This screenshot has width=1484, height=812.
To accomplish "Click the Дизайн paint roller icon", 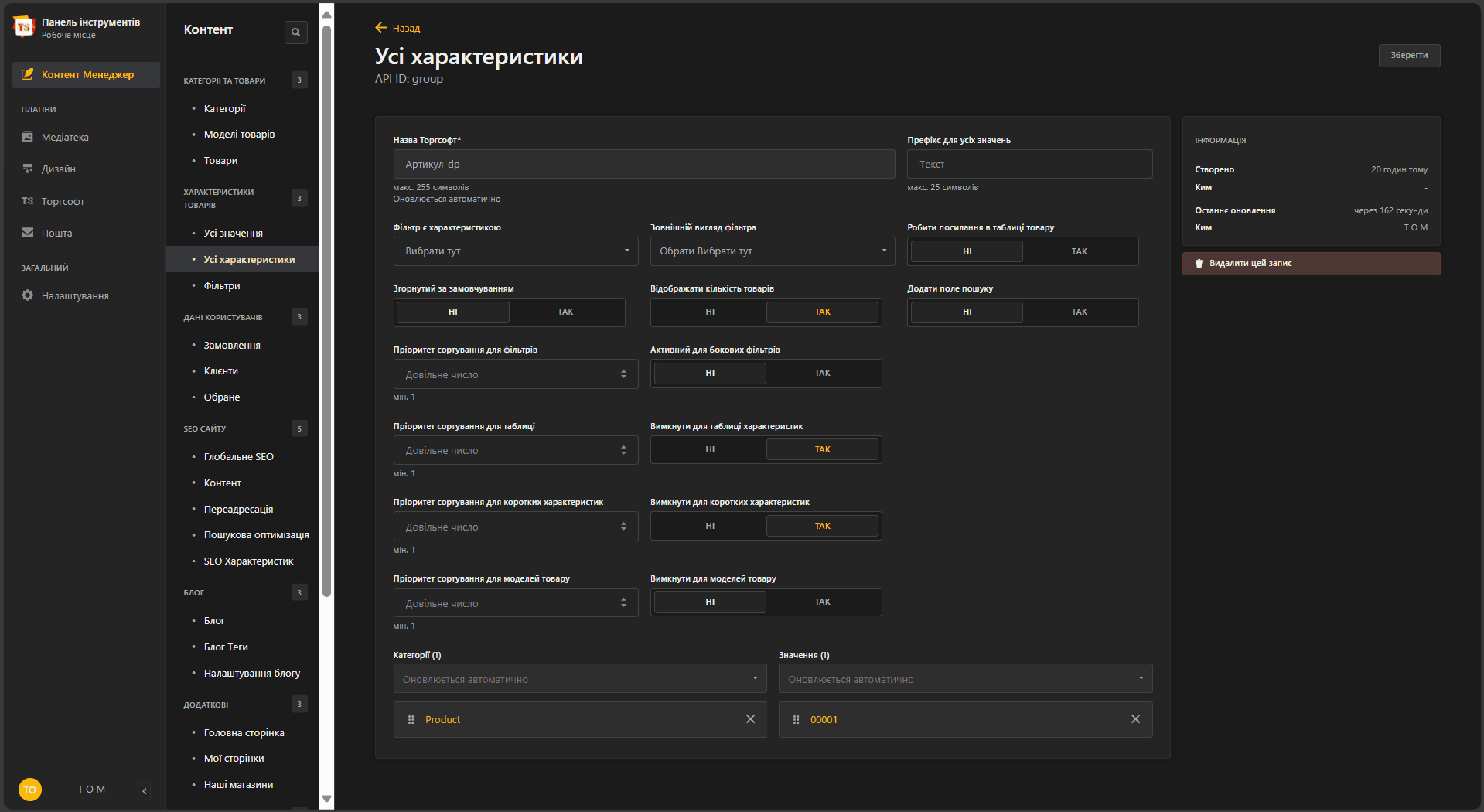I will click(28, 169).
